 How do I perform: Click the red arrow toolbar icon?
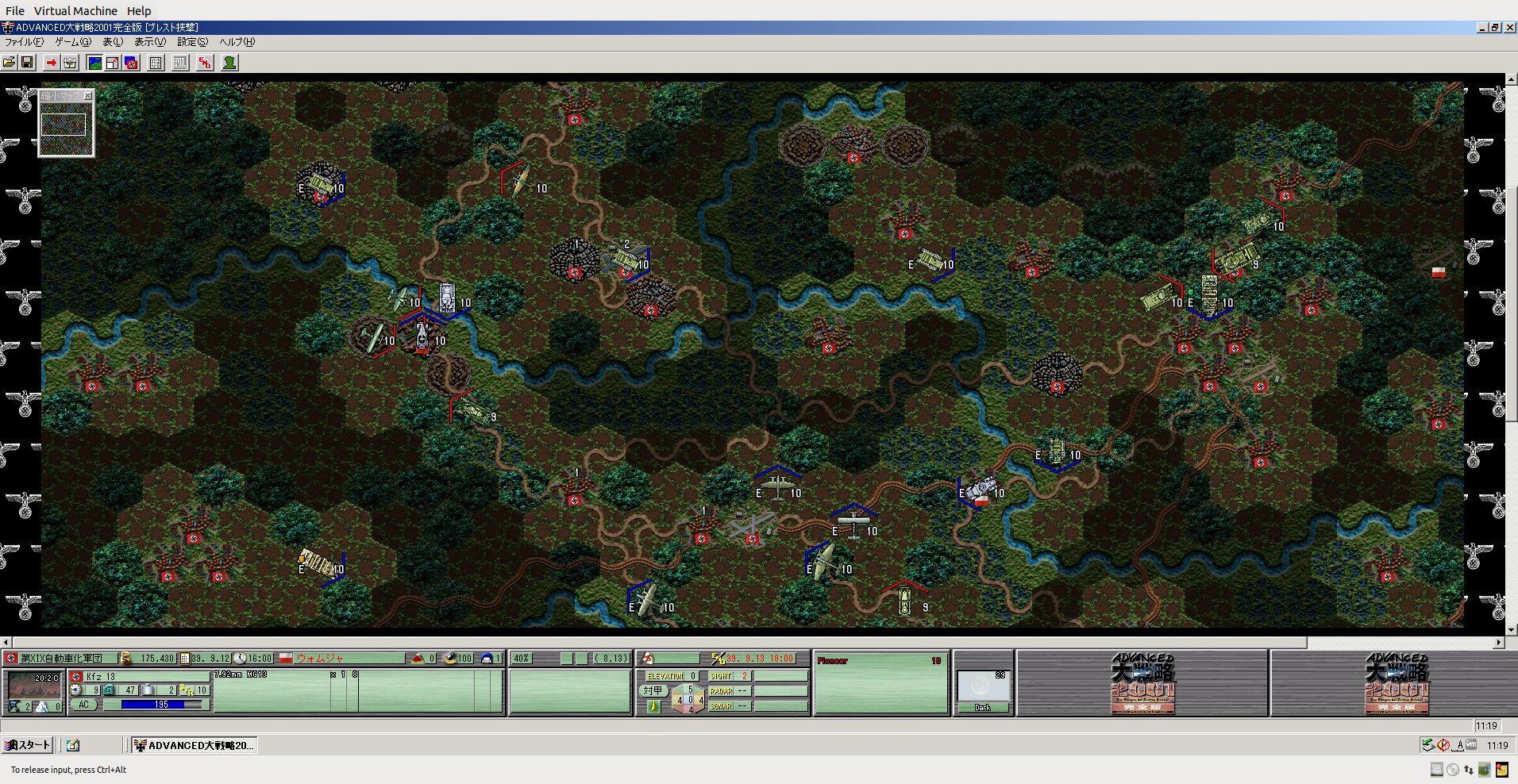coord(52,63)
